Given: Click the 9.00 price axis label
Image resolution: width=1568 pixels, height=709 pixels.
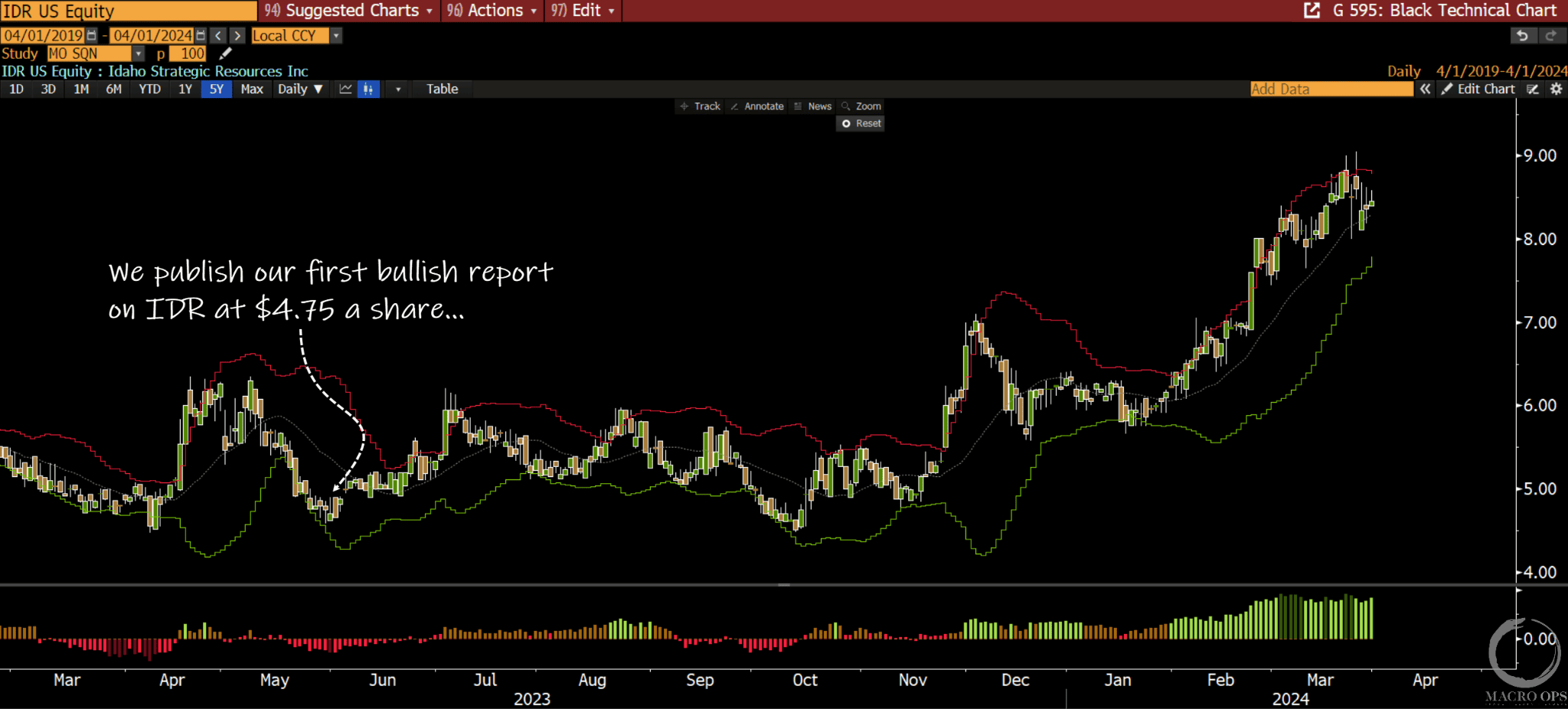Looking at the screenshot, I should tap(1540, 155).
